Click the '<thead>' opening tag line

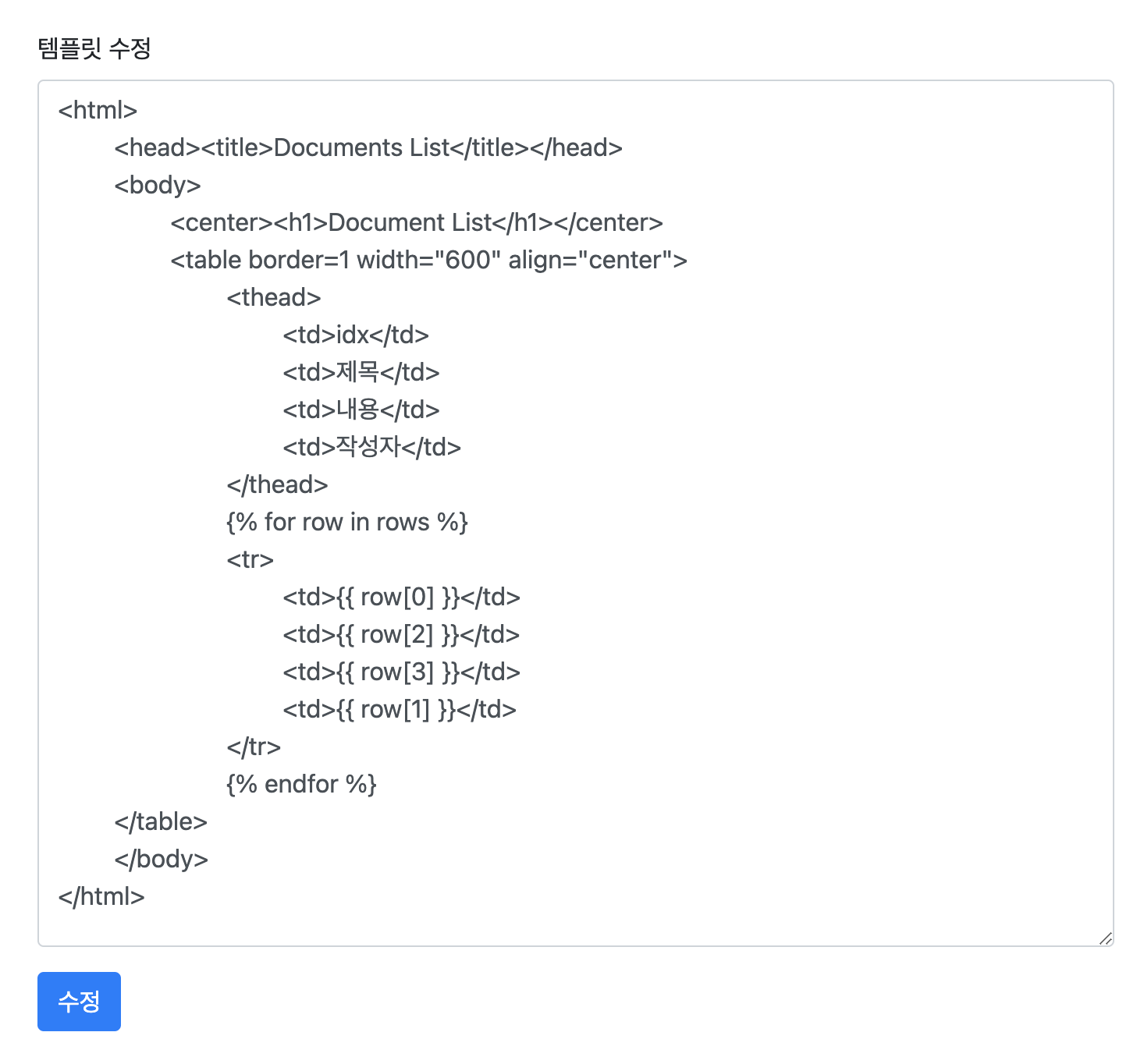274,297
